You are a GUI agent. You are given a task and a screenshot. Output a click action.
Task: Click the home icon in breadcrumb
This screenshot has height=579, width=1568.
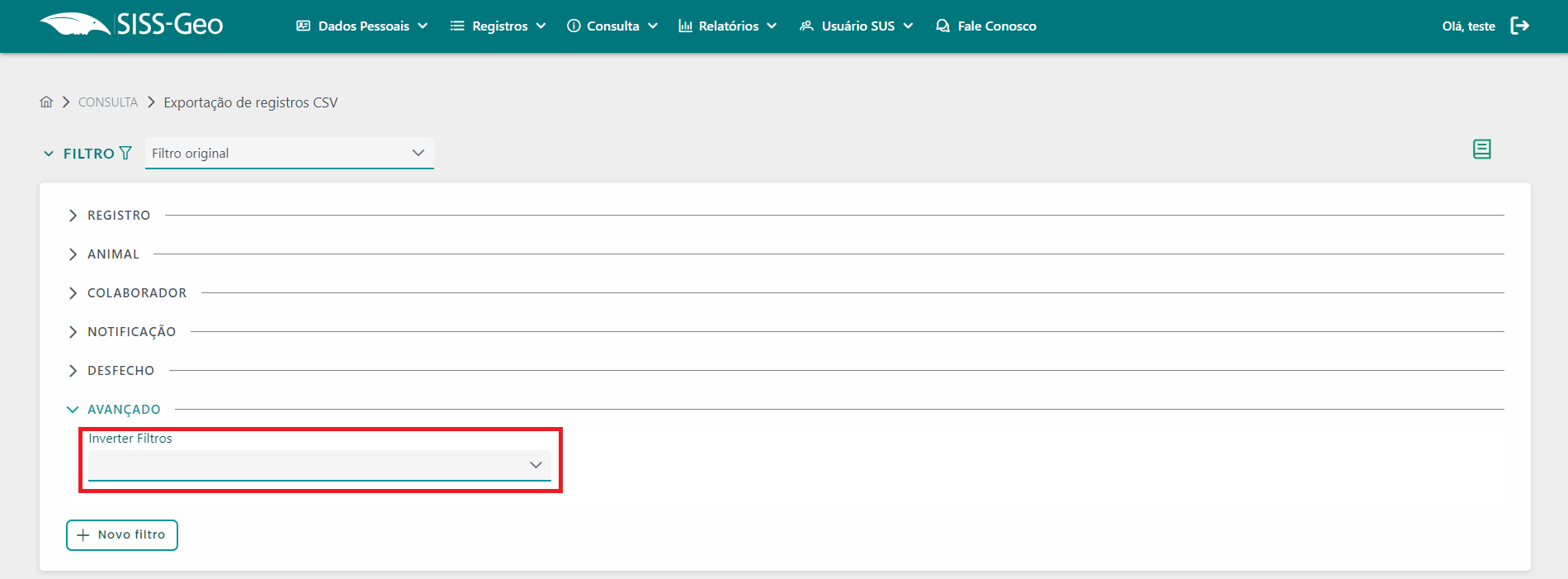[x=46, y=102]
